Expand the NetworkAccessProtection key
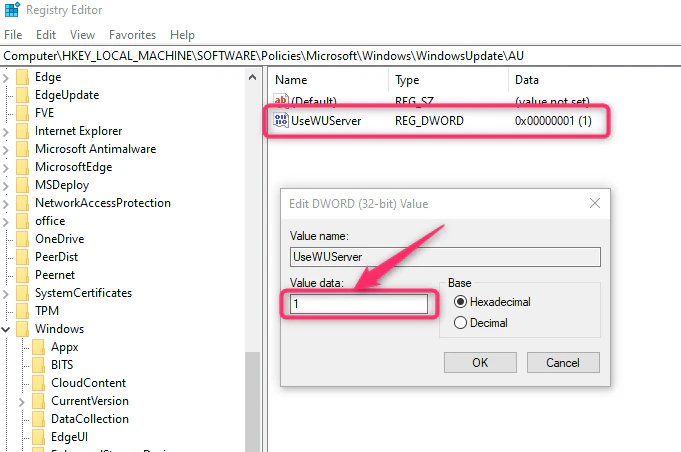Image resolution: width=681 pixels, height=452 pixels. coord(6,204)
